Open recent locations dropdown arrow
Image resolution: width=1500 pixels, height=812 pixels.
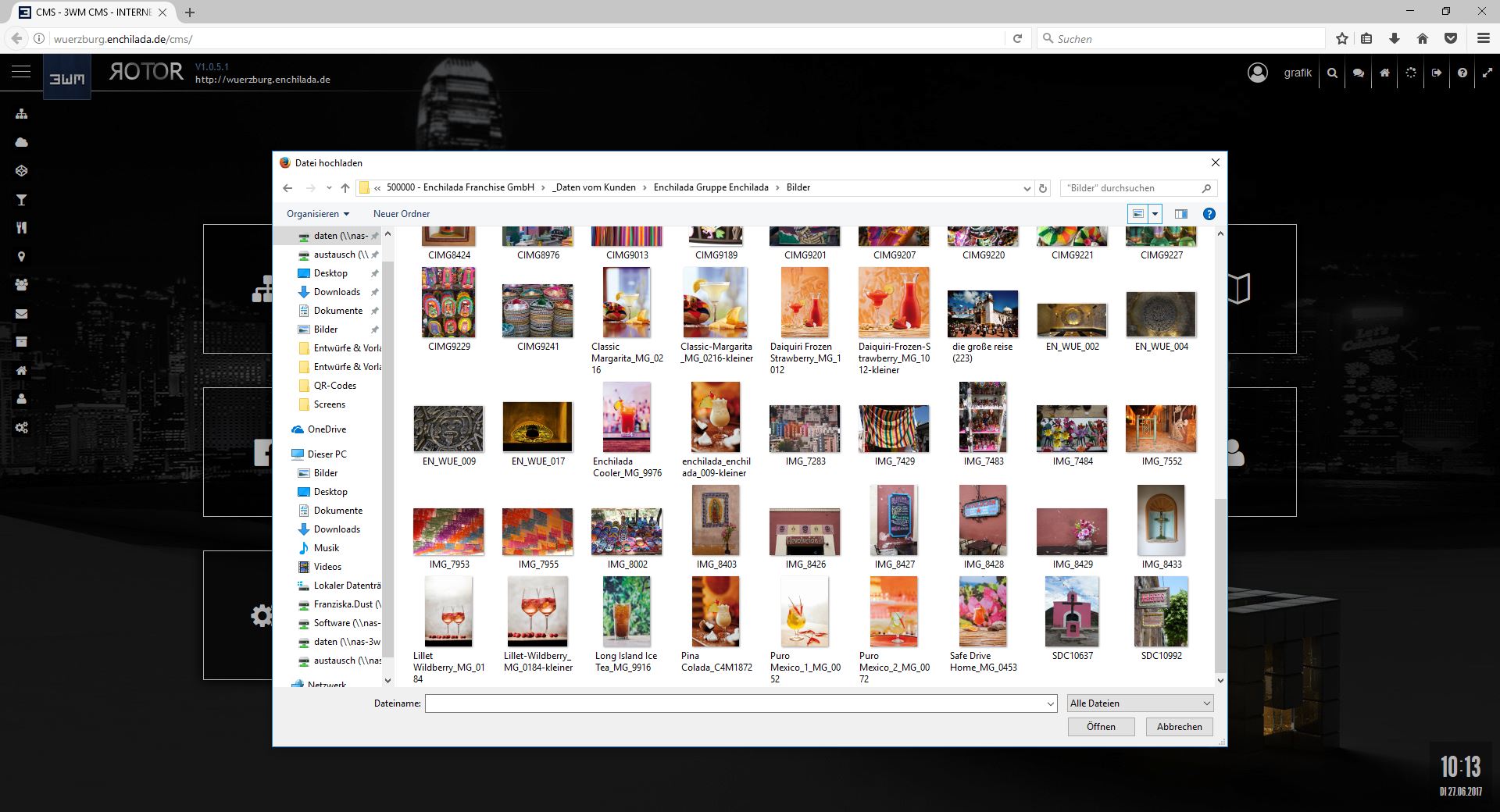click(329, 188)
